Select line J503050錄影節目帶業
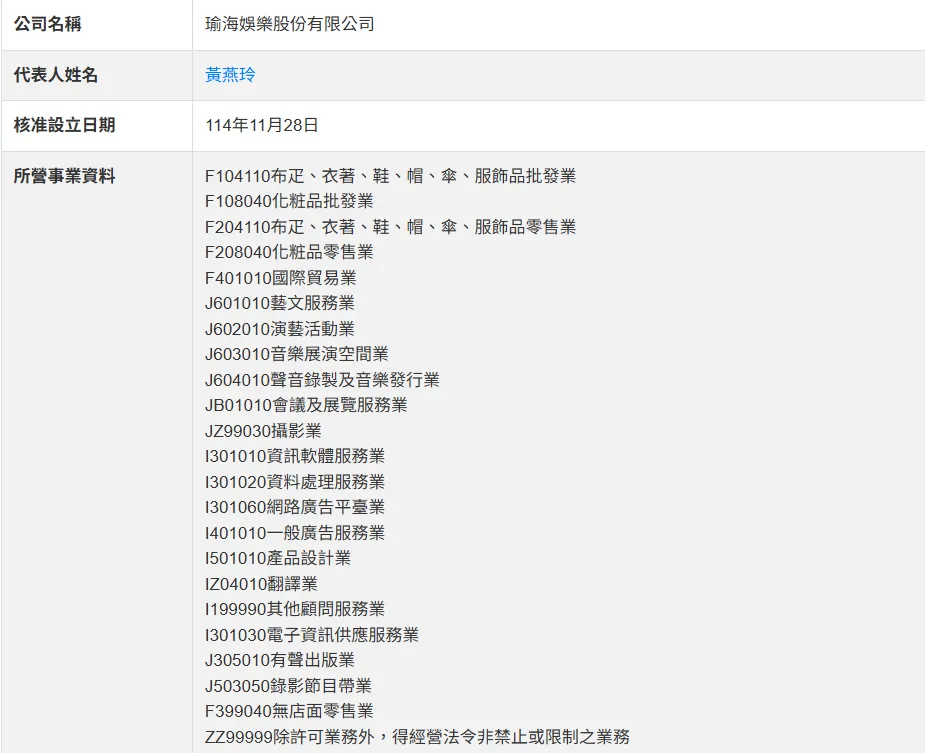925x753 pixels. tap(288, 686)
